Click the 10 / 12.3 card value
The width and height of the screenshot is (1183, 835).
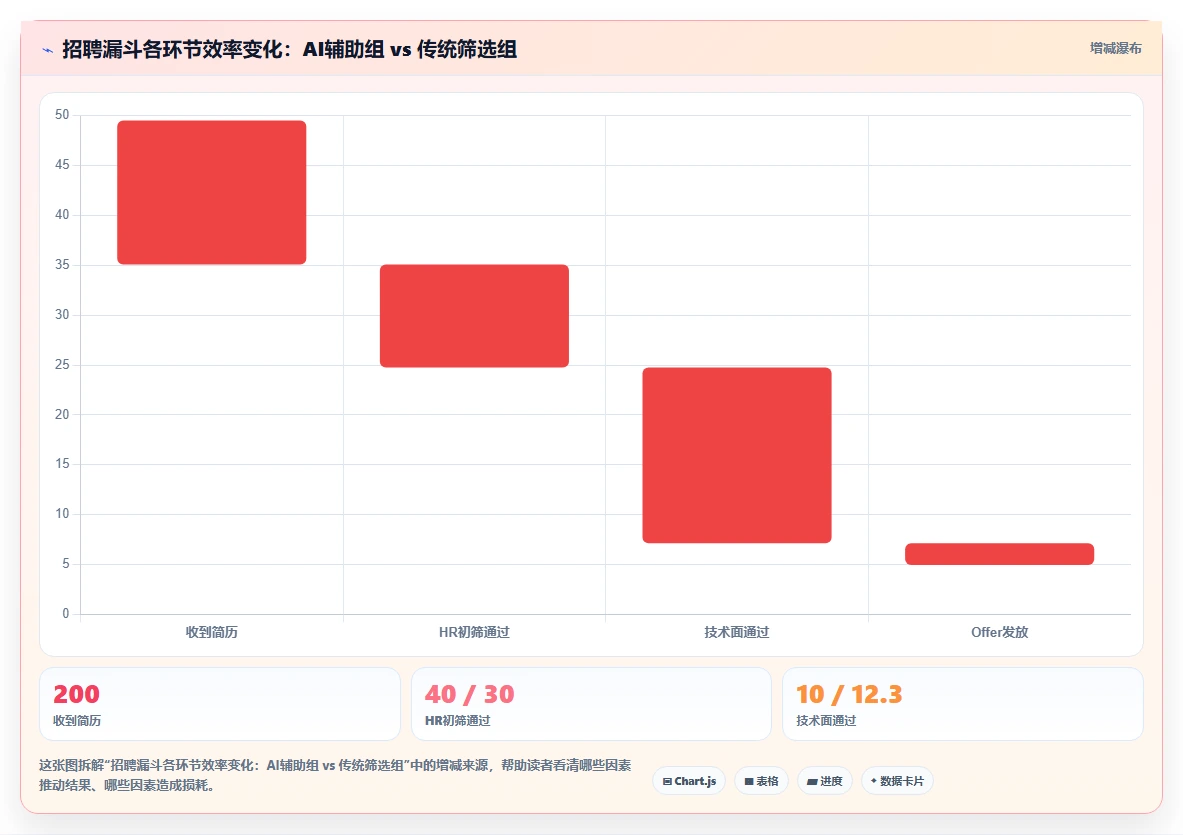pos(849,694)
